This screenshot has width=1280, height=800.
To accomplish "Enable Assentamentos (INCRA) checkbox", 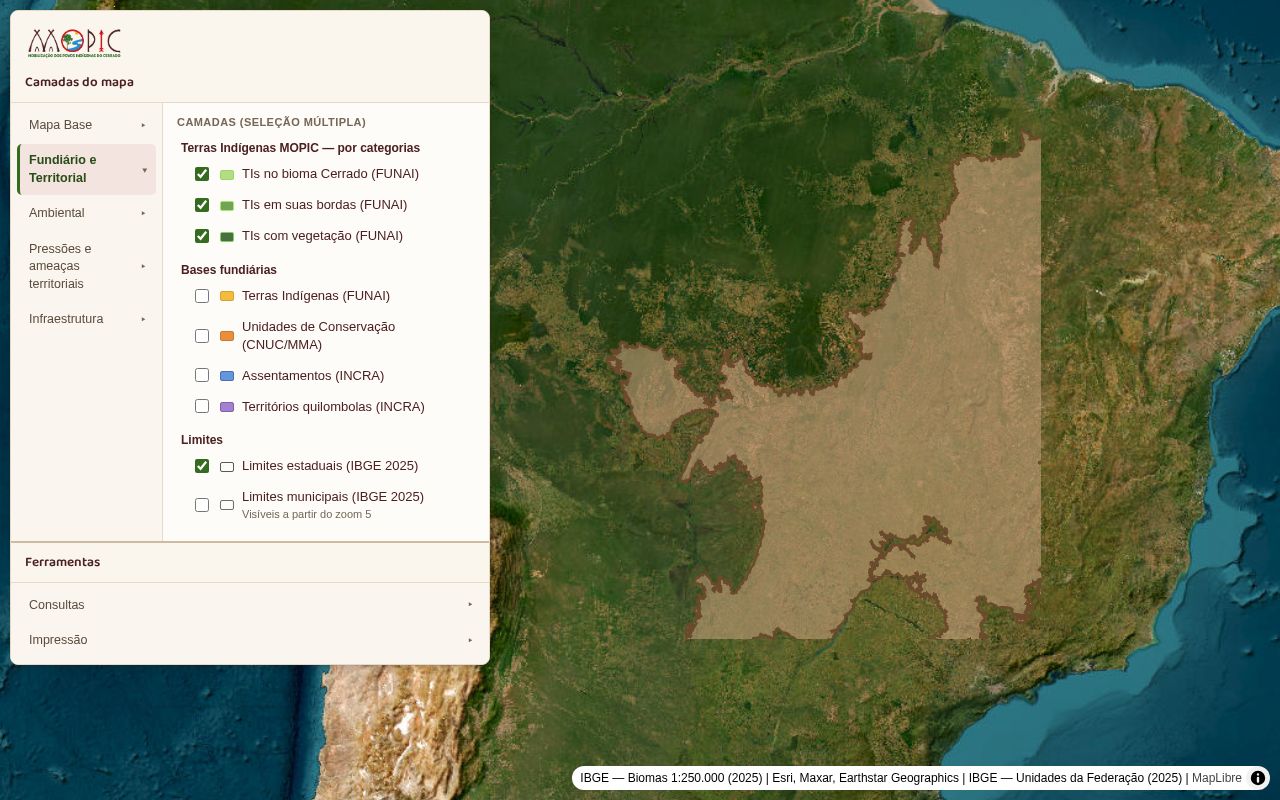I will tap(202, 375).
